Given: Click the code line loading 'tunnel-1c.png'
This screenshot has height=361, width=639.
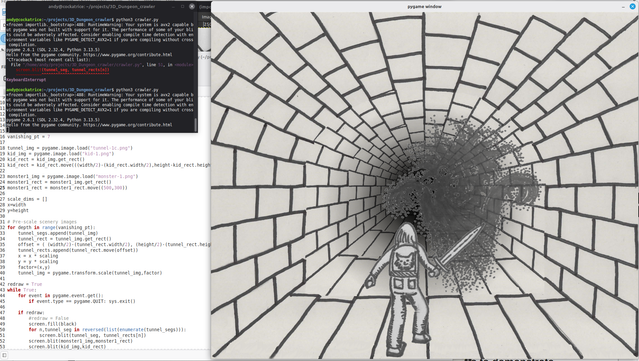Looking at the screenshot, I should pyautogui.click(x=70, y=148).
